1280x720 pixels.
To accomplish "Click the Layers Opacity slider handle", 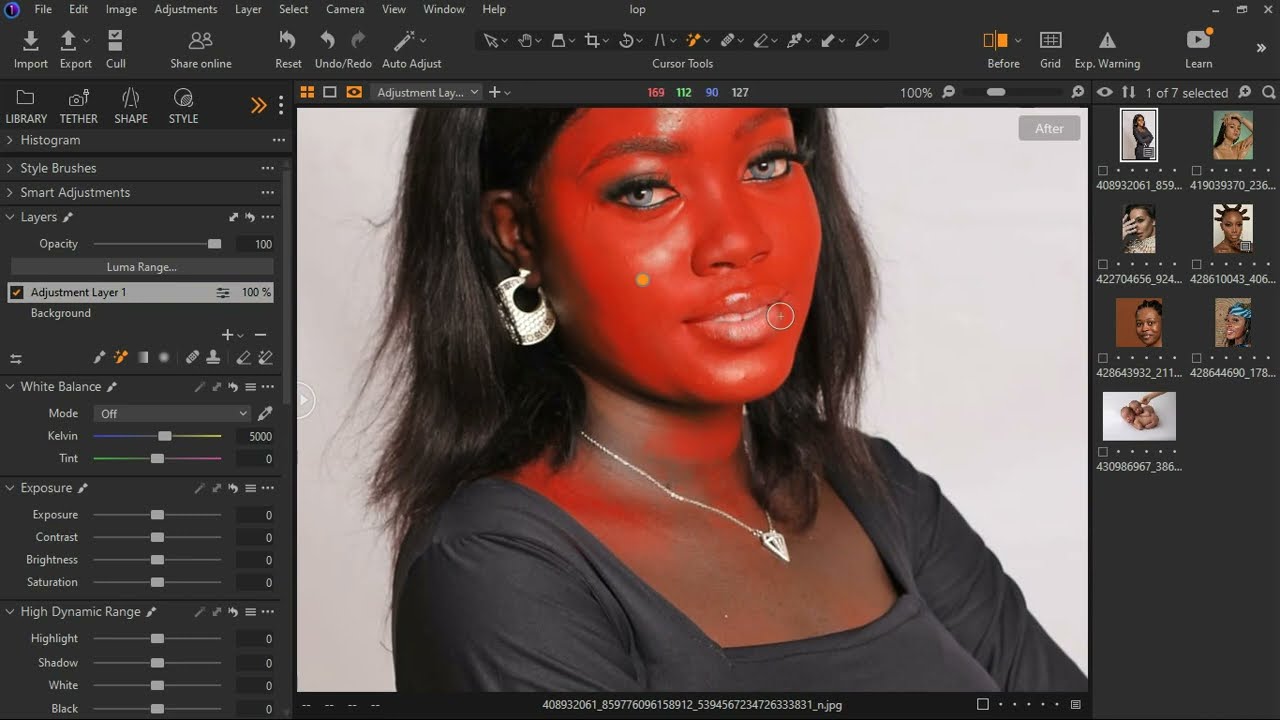I will 214,244.
